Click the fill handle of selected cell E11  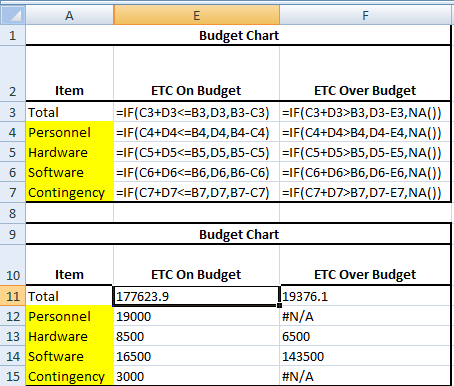[279, 305]
